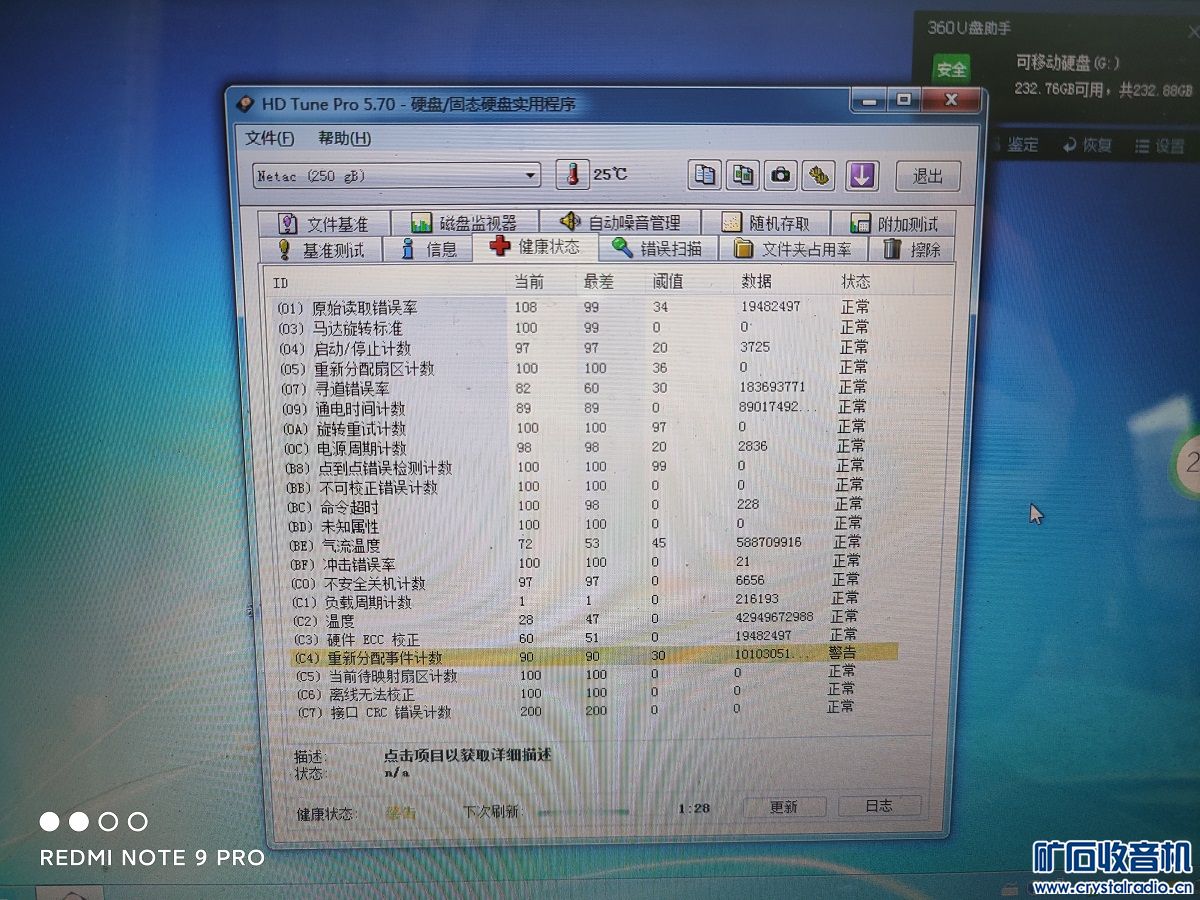The width and height of the screenshot is (1200, 900).
Task: Select the (03) 马达旋转标准 row
Action: (x=575, y=328)
